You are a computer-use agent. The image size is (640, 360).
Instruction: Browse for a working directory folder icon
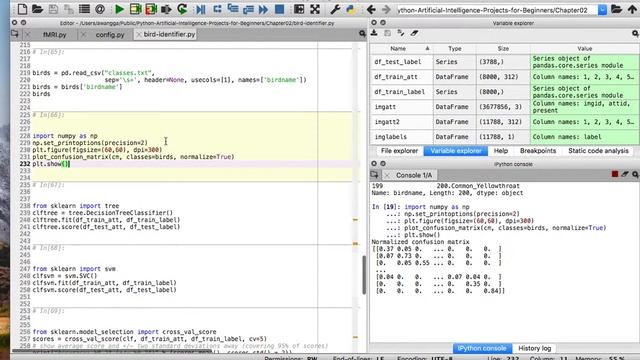616,9
